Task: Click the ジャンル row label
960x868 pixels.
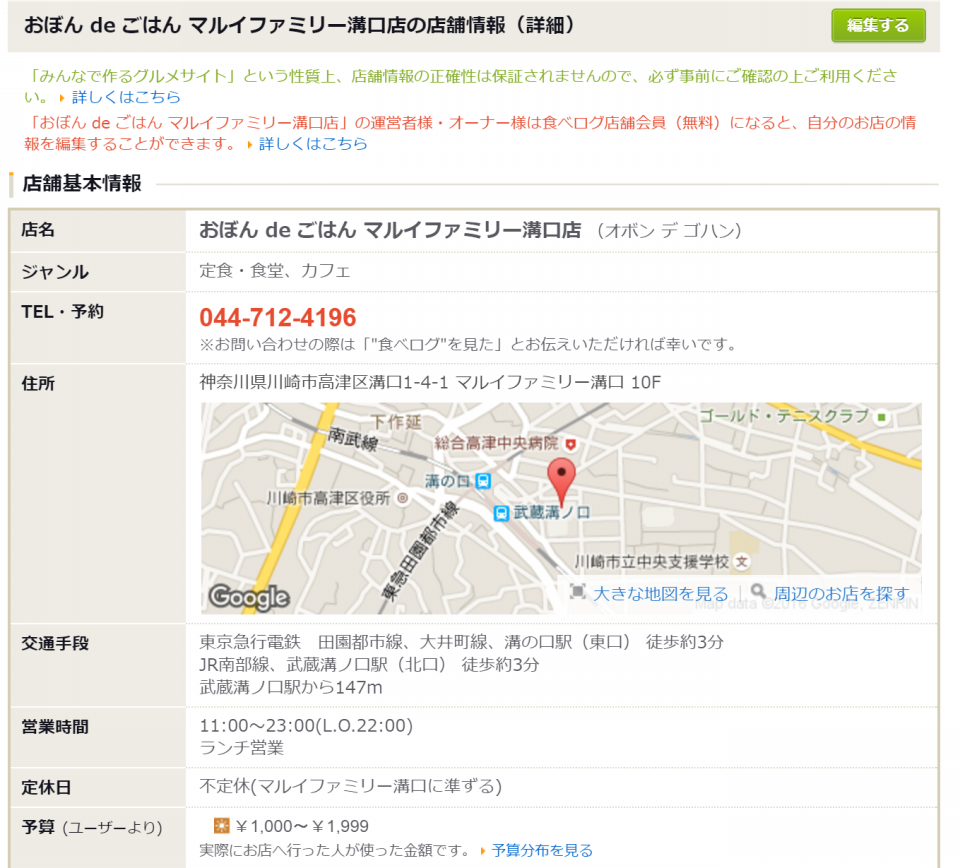Action: (55, 272)
